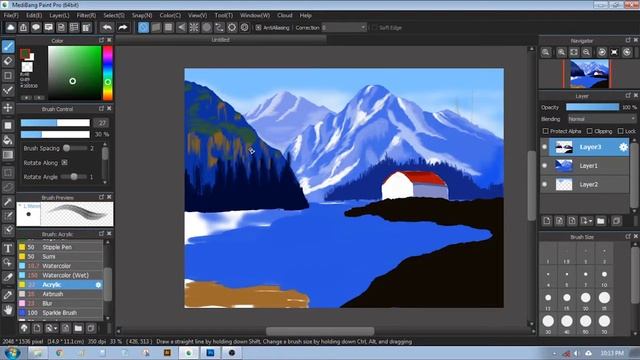The image size is (640, 360).
Task: Activate the Lasso tool
Action: coord(8,187)
